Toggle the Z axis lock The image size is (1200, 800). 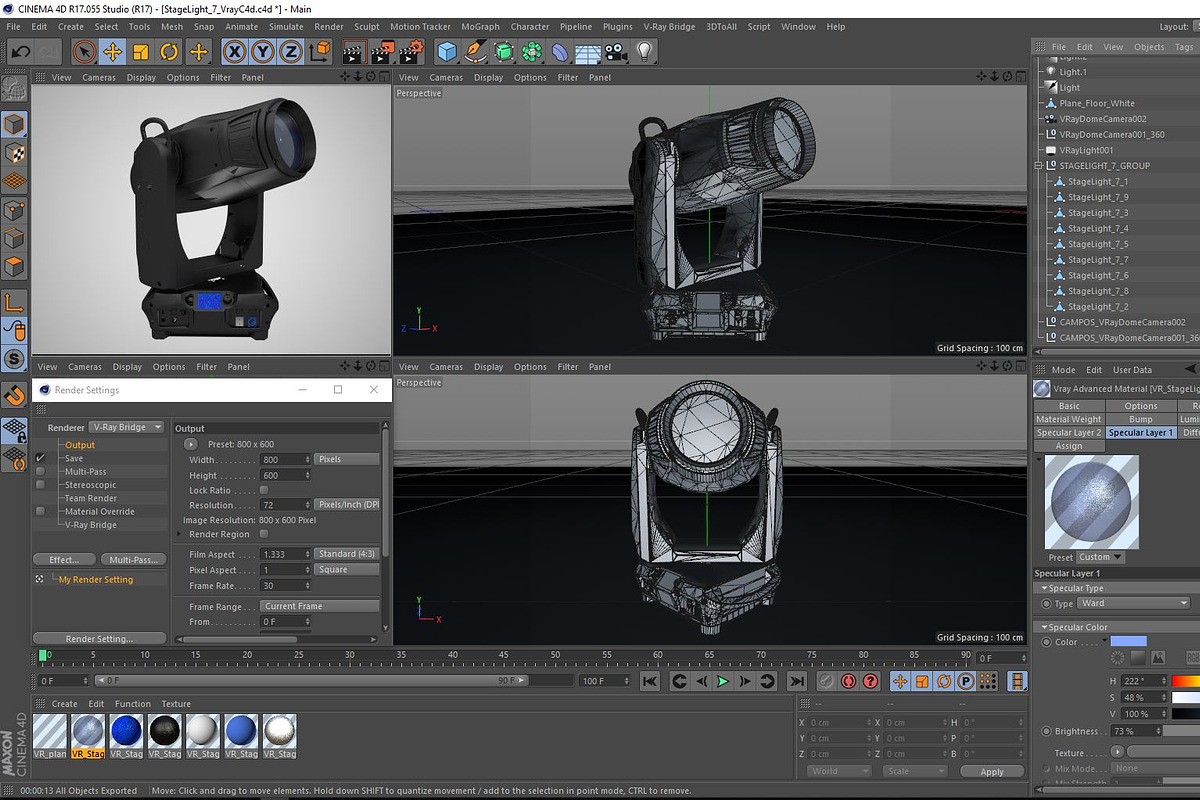pyautogui.click(x=290, y=51)
